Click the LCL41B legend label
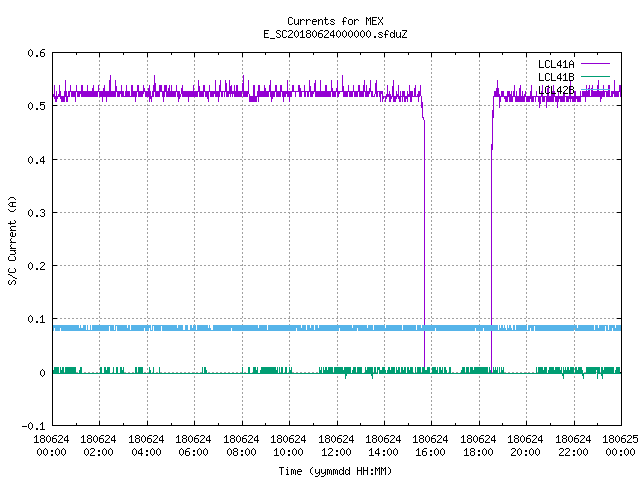The height and width of the screenshot is (480, 640). [556, 77]
